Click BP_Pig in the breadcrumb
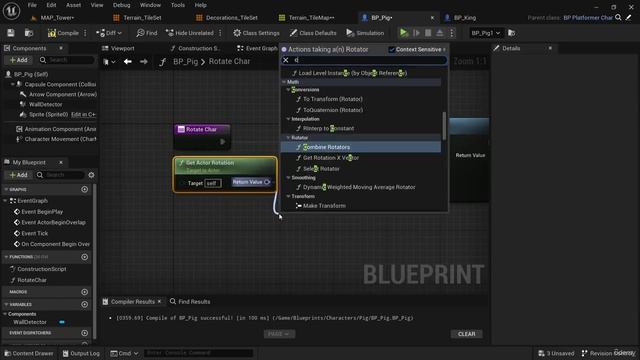Viewport: 640px width, 360px height. (x=185, y=62)
